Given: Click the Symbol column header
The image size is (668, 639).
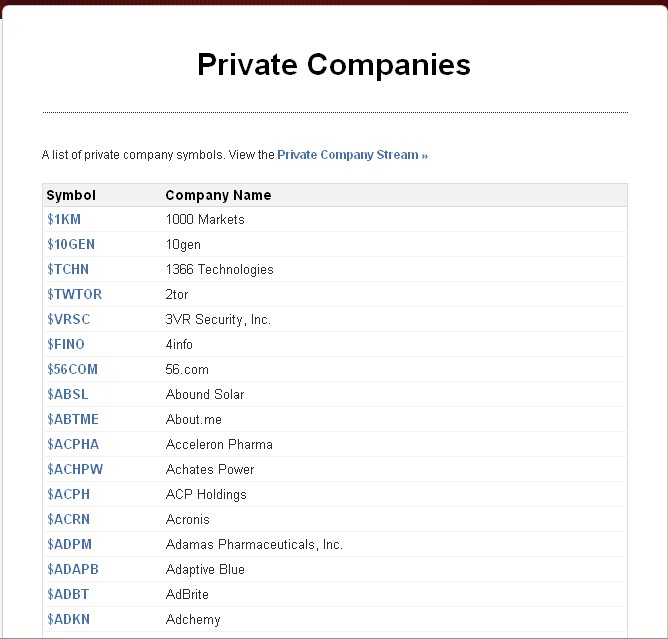Looking at the screenshot, I should (71, 195).
